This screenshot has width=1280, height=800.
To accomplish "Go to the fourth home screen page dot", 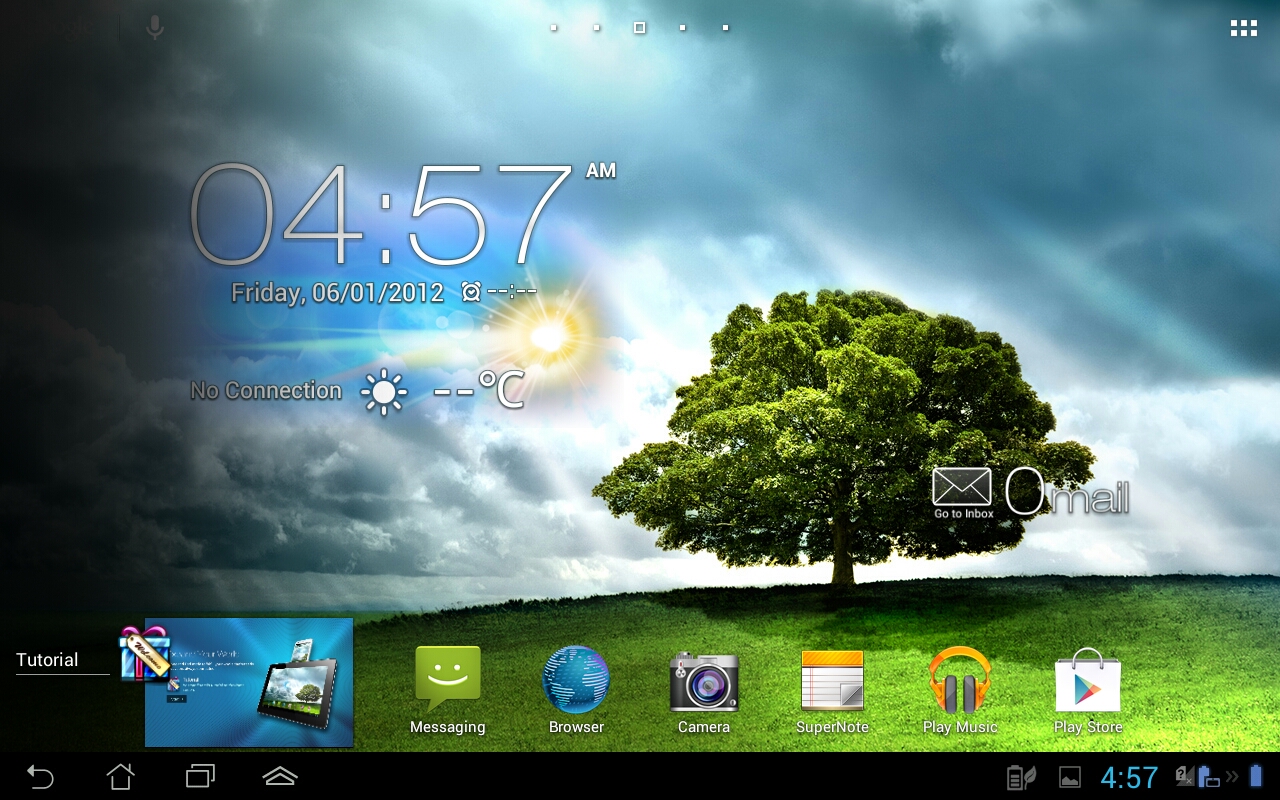I will 682,28.
